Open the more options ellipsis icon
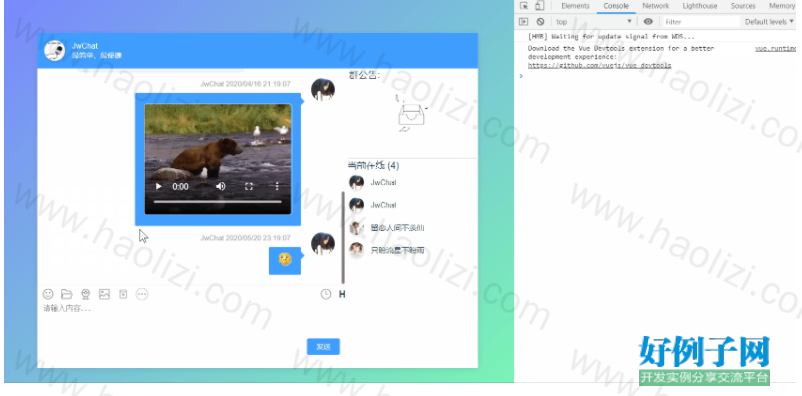 point(142,294)
